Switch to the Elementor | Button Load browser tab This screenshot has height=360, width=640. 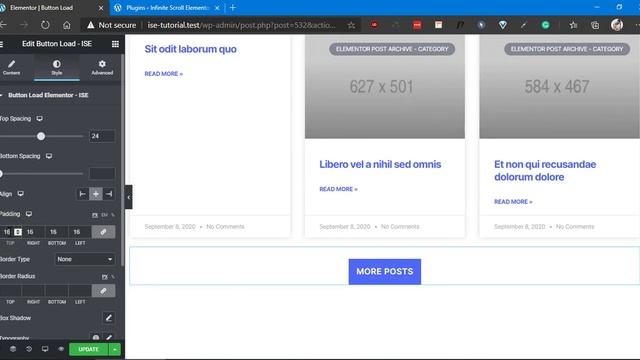point(50,8)
